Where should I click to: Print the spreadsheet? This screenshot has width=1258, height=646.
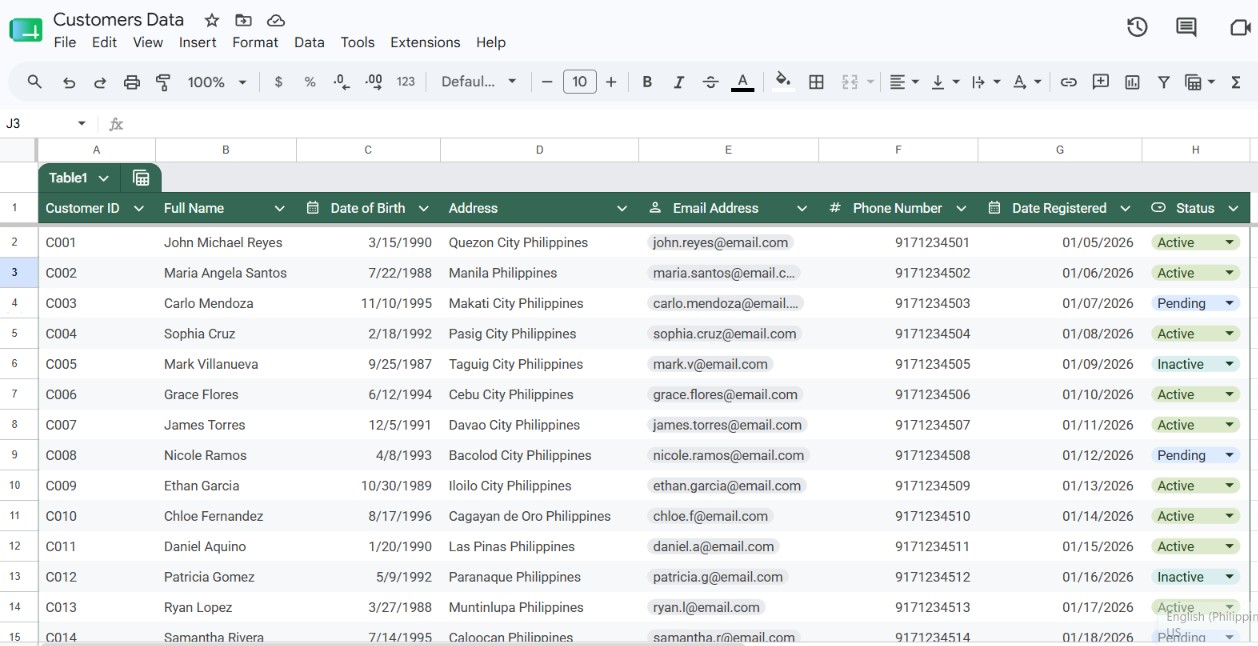point(132,82)
